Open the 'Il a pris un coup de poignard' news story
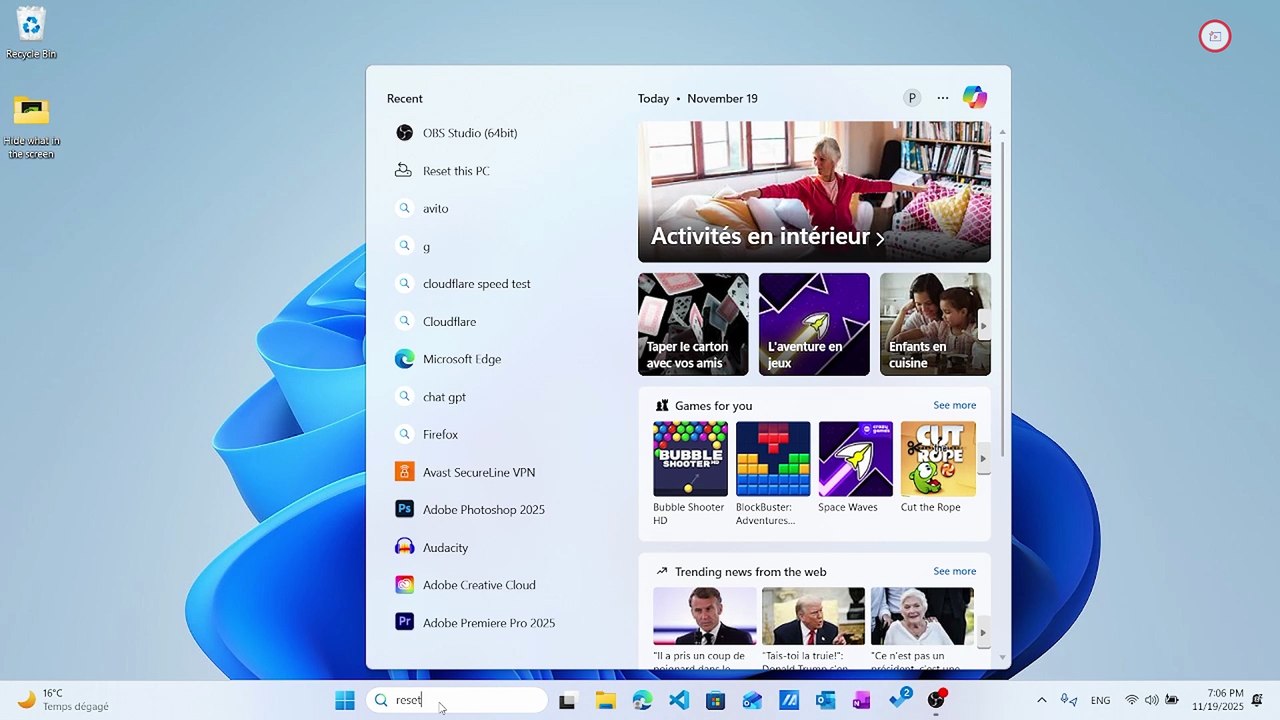This screenshot has height=720, width=1280. (x=704, y=628)
